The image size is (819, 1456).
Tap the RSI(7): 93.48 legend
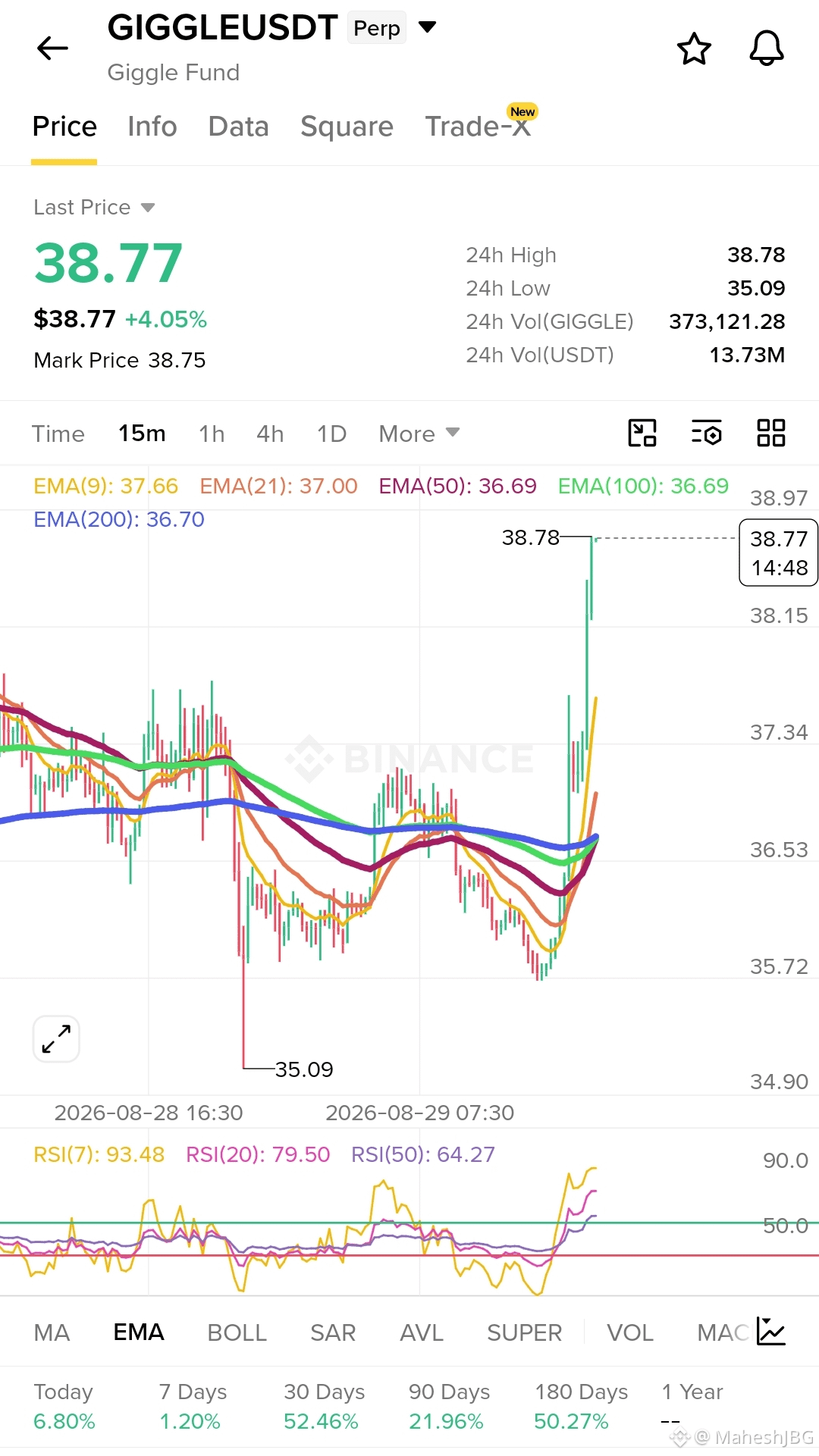[99, 1154]
